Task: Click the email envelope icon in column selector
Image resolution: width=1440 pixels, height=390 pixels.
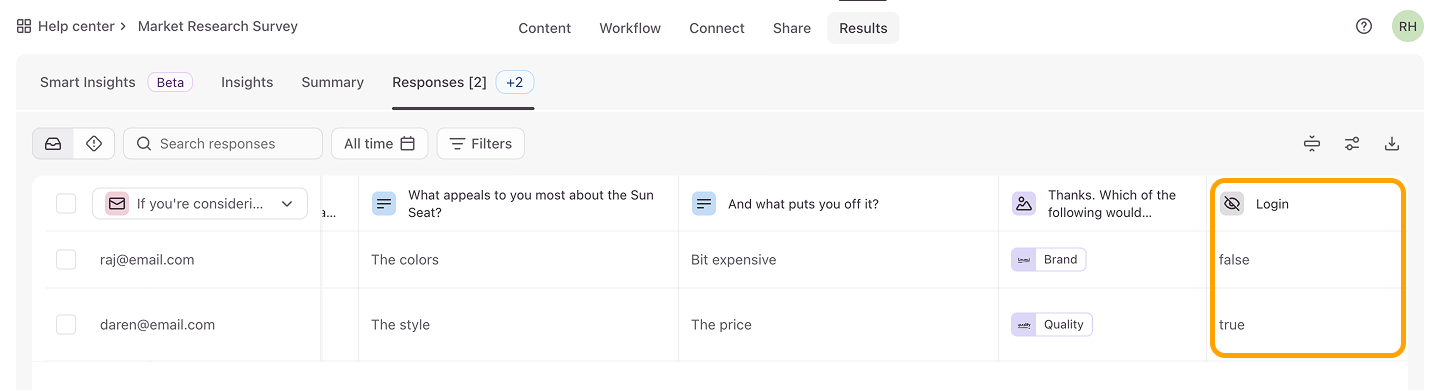Action: pyautogui.click(x=117, y=204)
